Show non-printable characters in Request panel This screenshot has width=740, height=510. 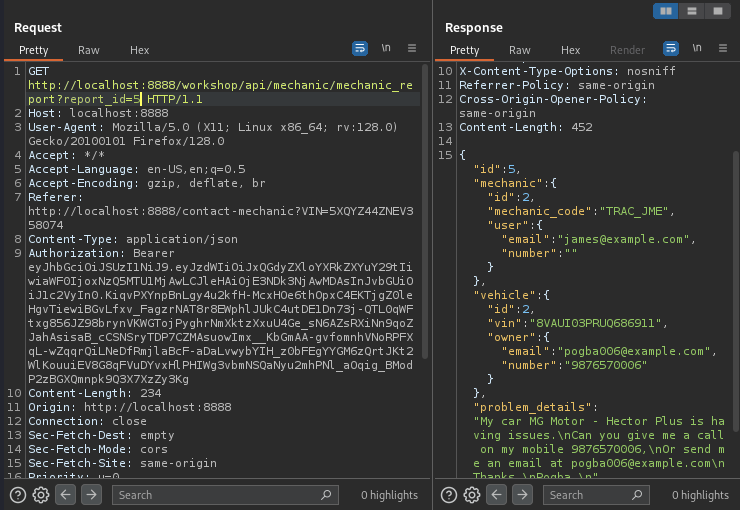tap(386, 48)
